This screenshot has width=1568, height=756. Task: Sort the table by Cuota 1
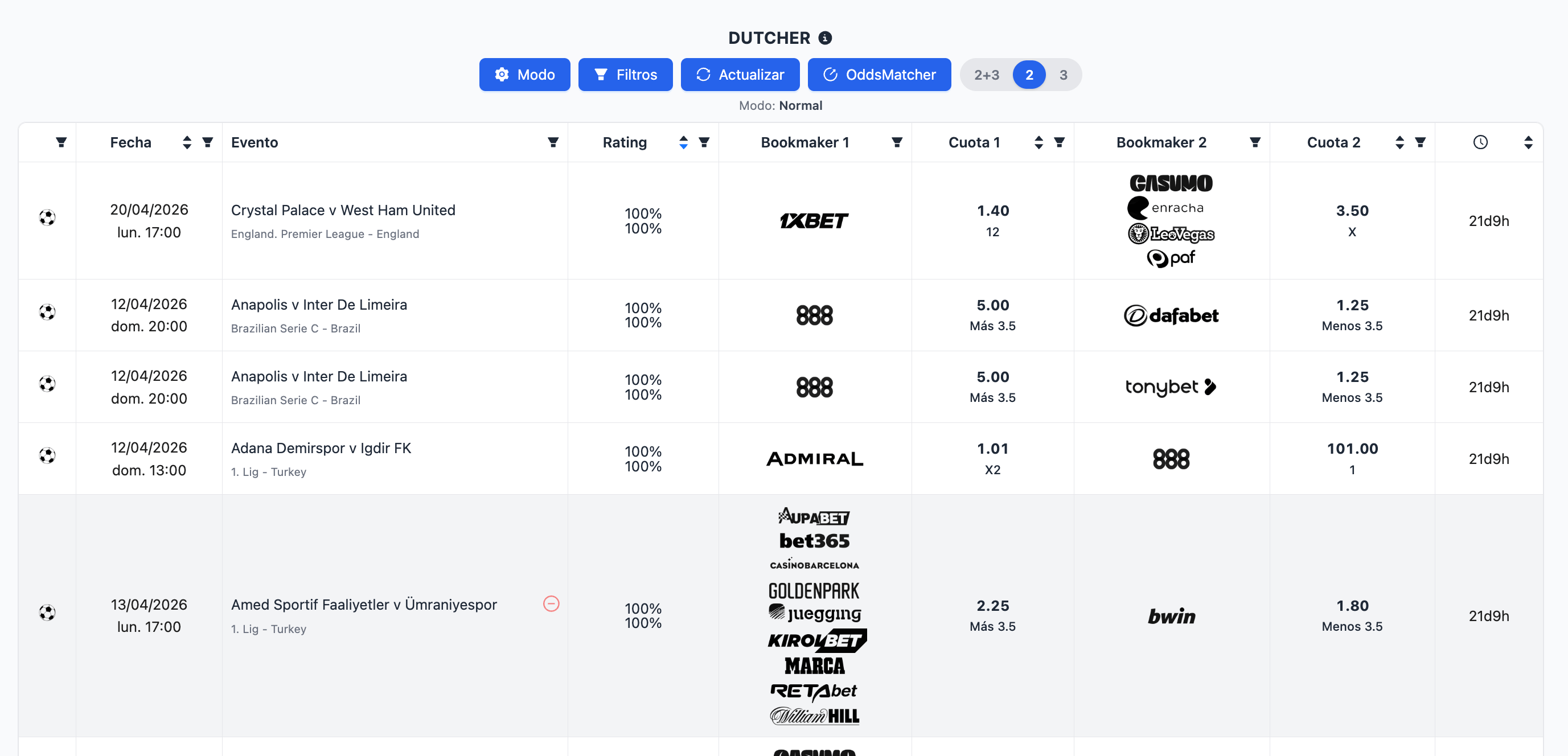pos(1039,142)
